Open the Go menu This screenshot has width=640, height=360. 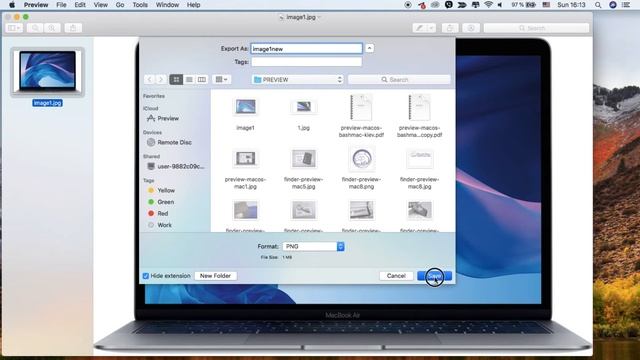[120, 5]
